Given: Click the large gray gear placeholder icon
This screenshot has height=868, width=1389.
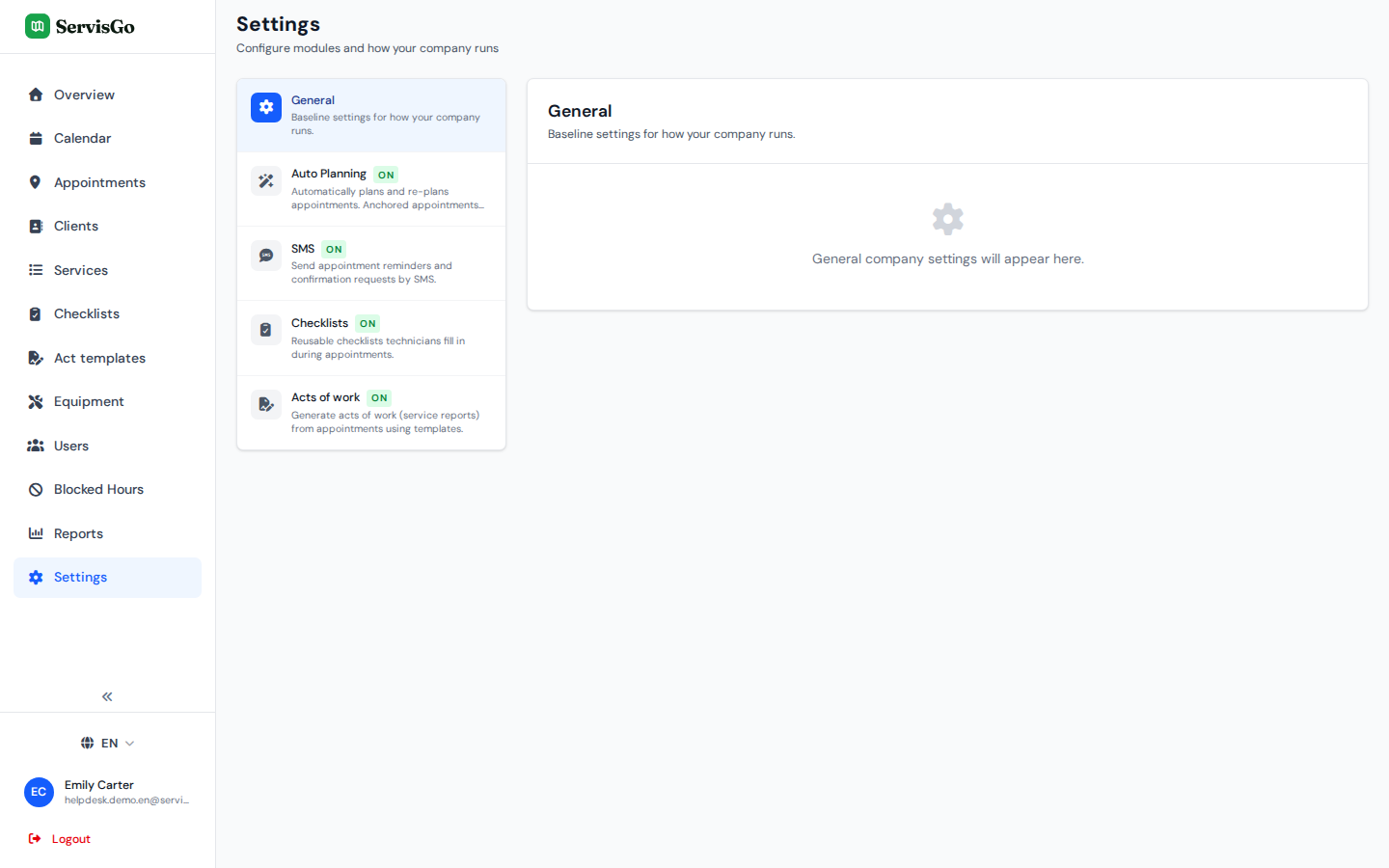Looking at the screenshot, I should (x=948, y=219).
